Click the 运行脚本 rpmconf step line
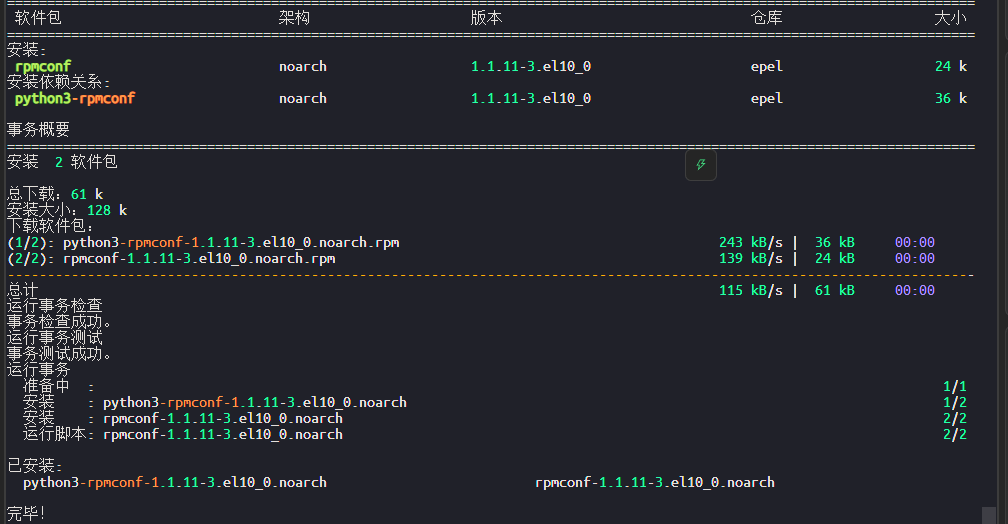This screenshot has height=524, width=1008. click(x=183, y=435)
